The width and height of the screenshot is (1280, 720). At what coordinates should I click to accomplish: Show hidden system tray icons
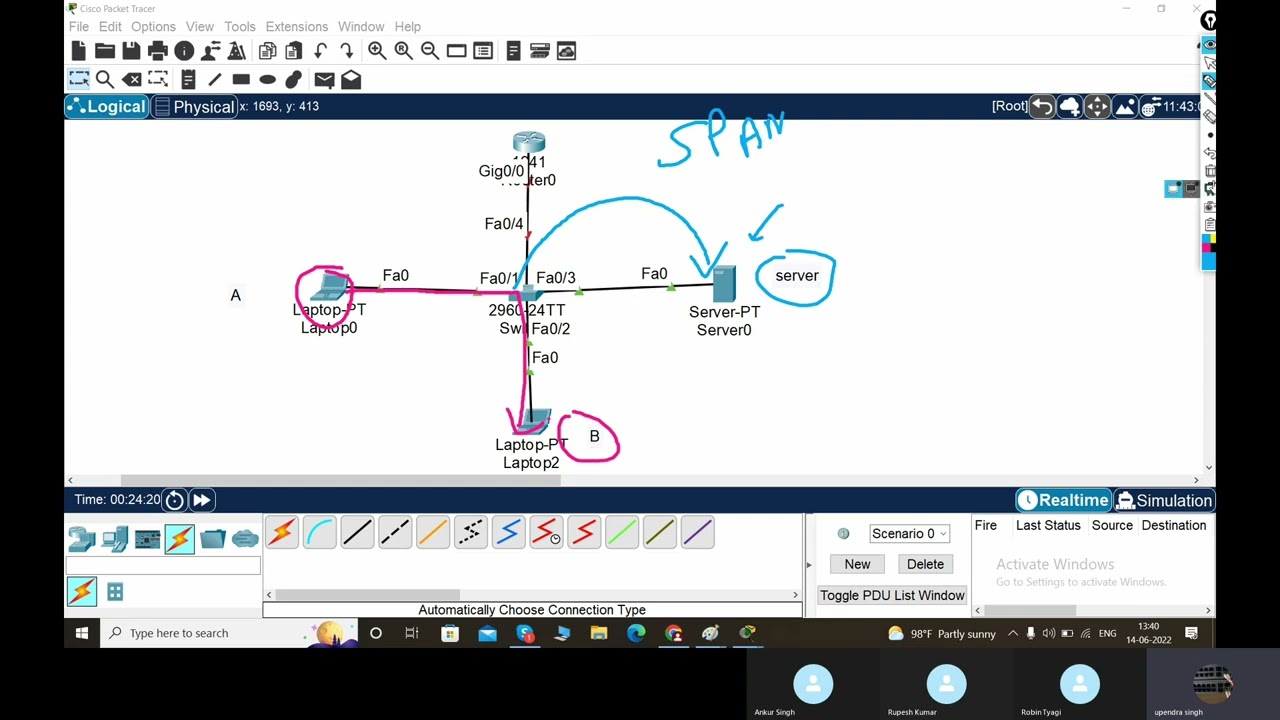pyautogui.click(x=1013, y=633)
